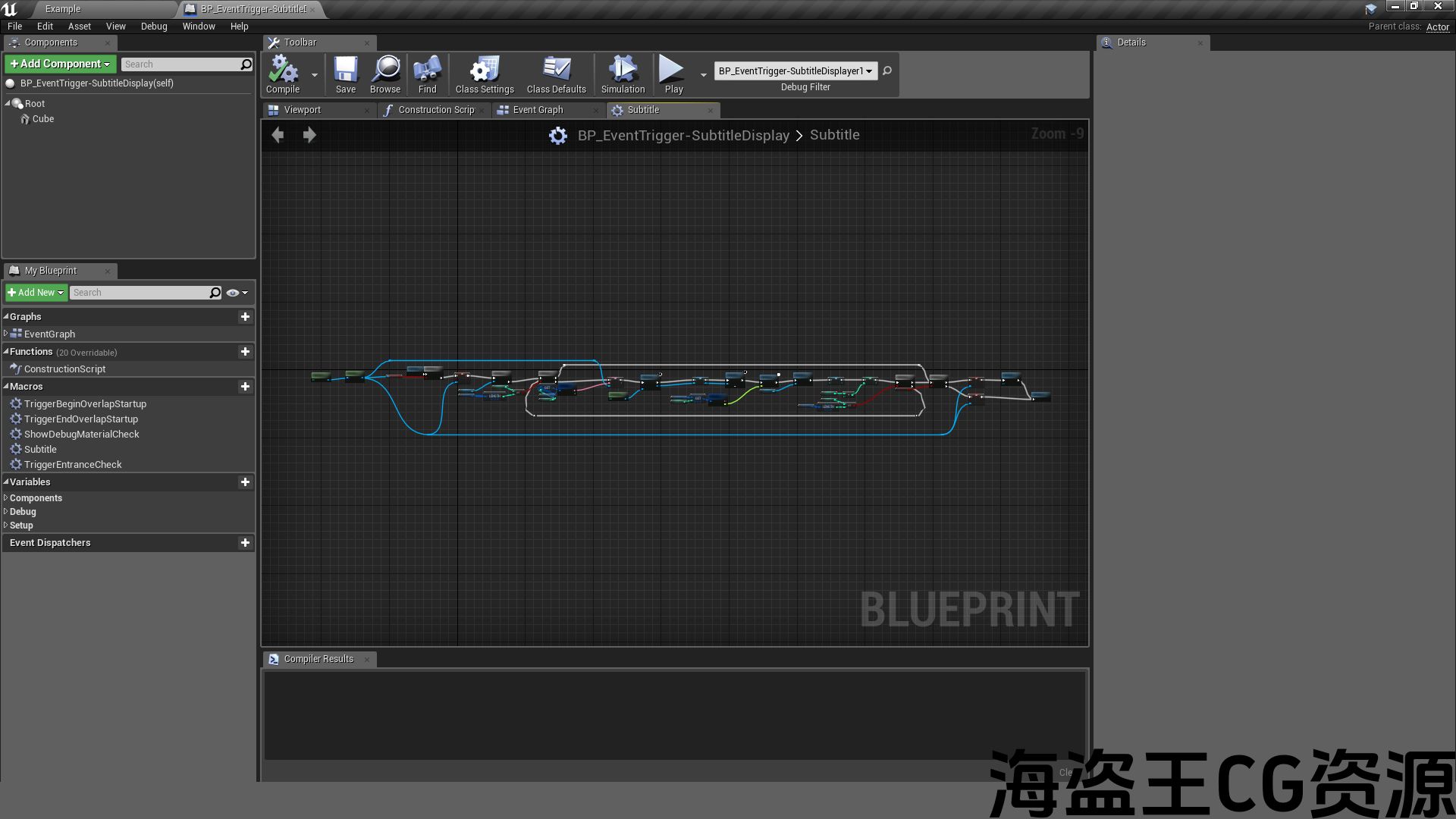Open play options dropdown arrow

tap(704, 74)
